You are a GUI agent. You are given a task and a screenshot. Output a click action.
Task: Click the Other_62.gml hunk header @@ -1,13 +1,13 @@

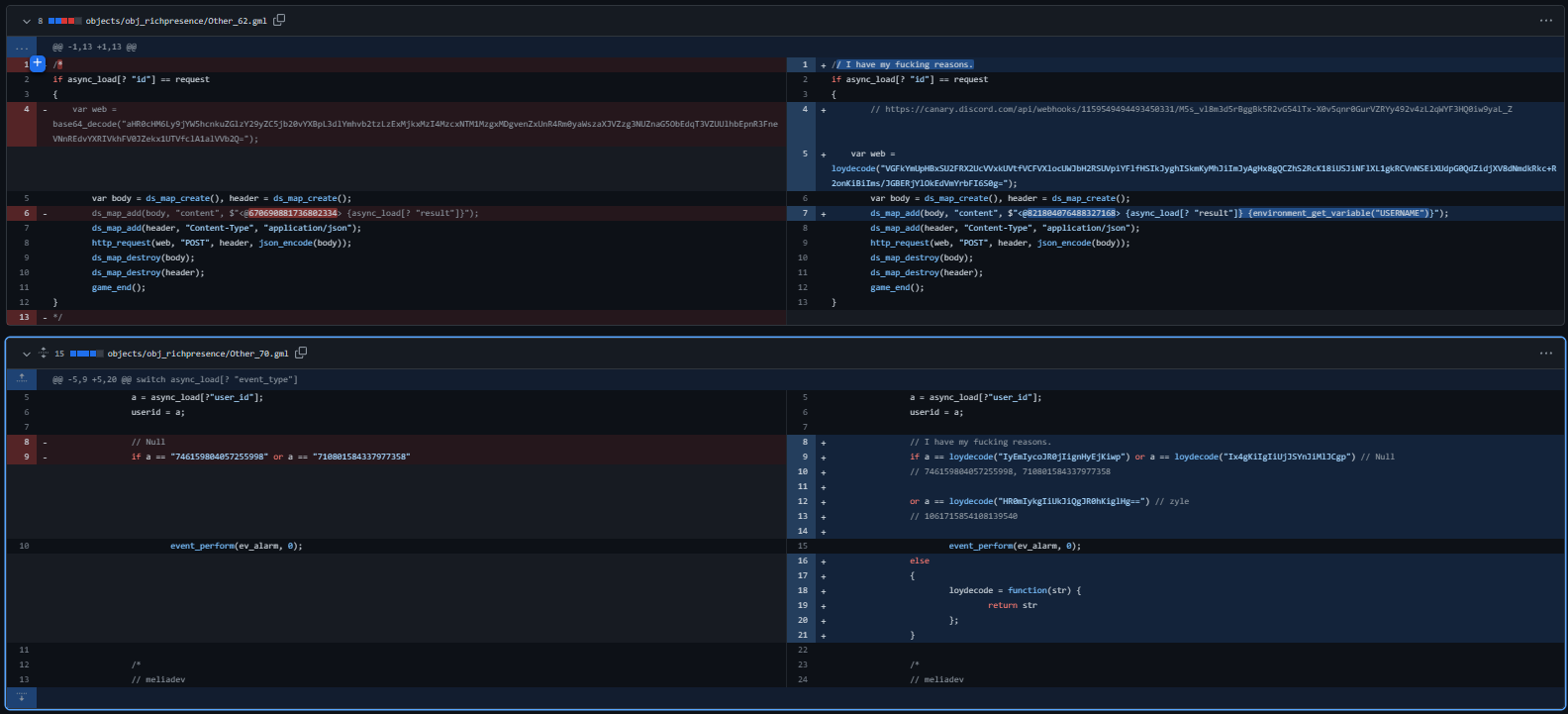pos(95,47)
